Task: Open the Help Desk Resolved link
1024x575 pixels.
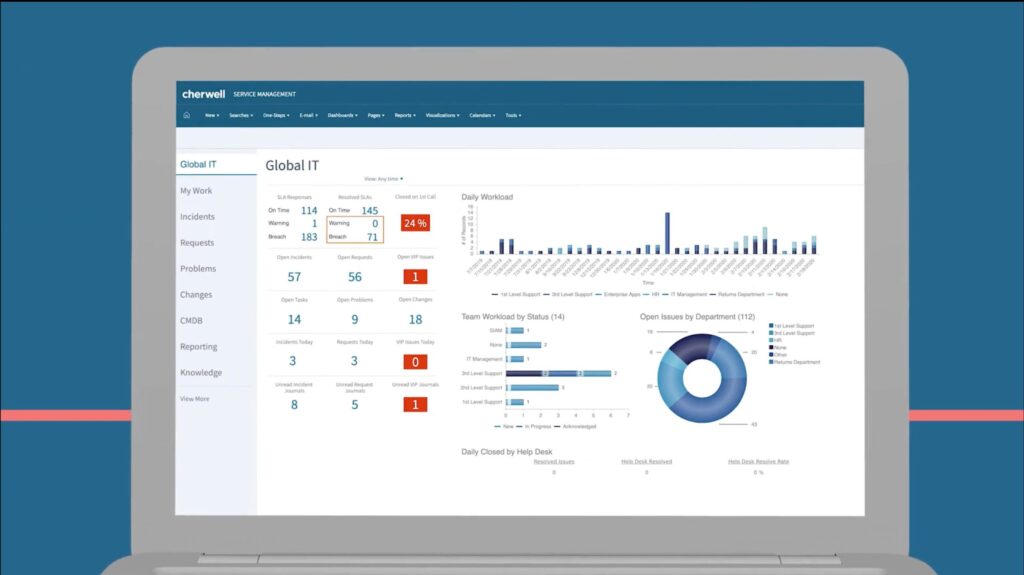Action: 646,462
